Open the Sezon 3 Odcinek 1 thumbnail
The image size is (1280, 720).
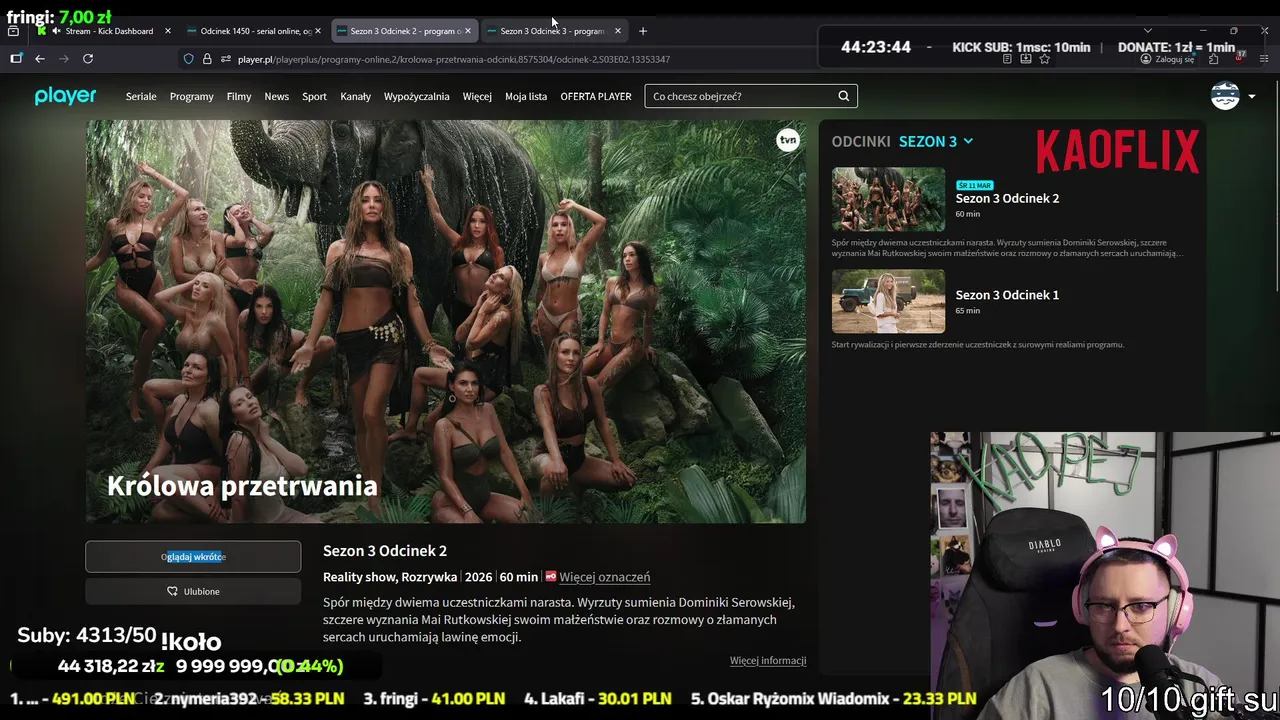pos(888,301)
